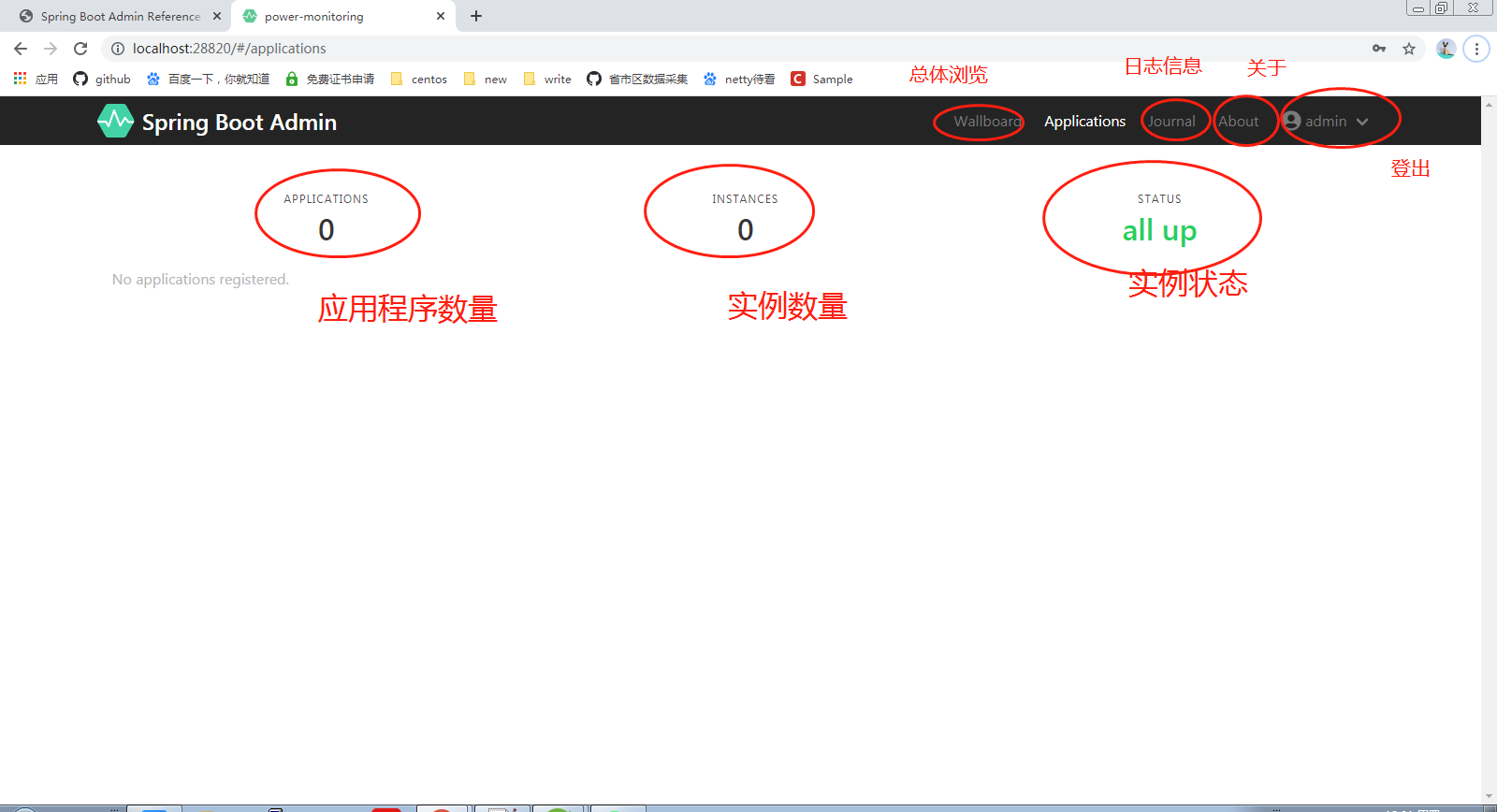Open the new bookmark folder
The width and height of the screenshot is (1497, 812).
485,80
